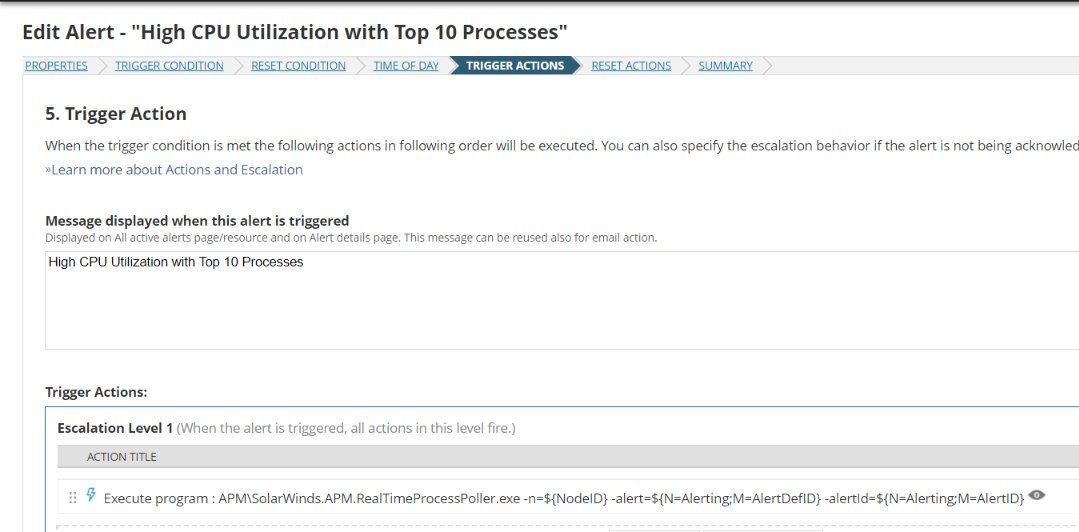Go to the Properties step
This screenshot has width=1079, height=532.
(x=56, y=66)
